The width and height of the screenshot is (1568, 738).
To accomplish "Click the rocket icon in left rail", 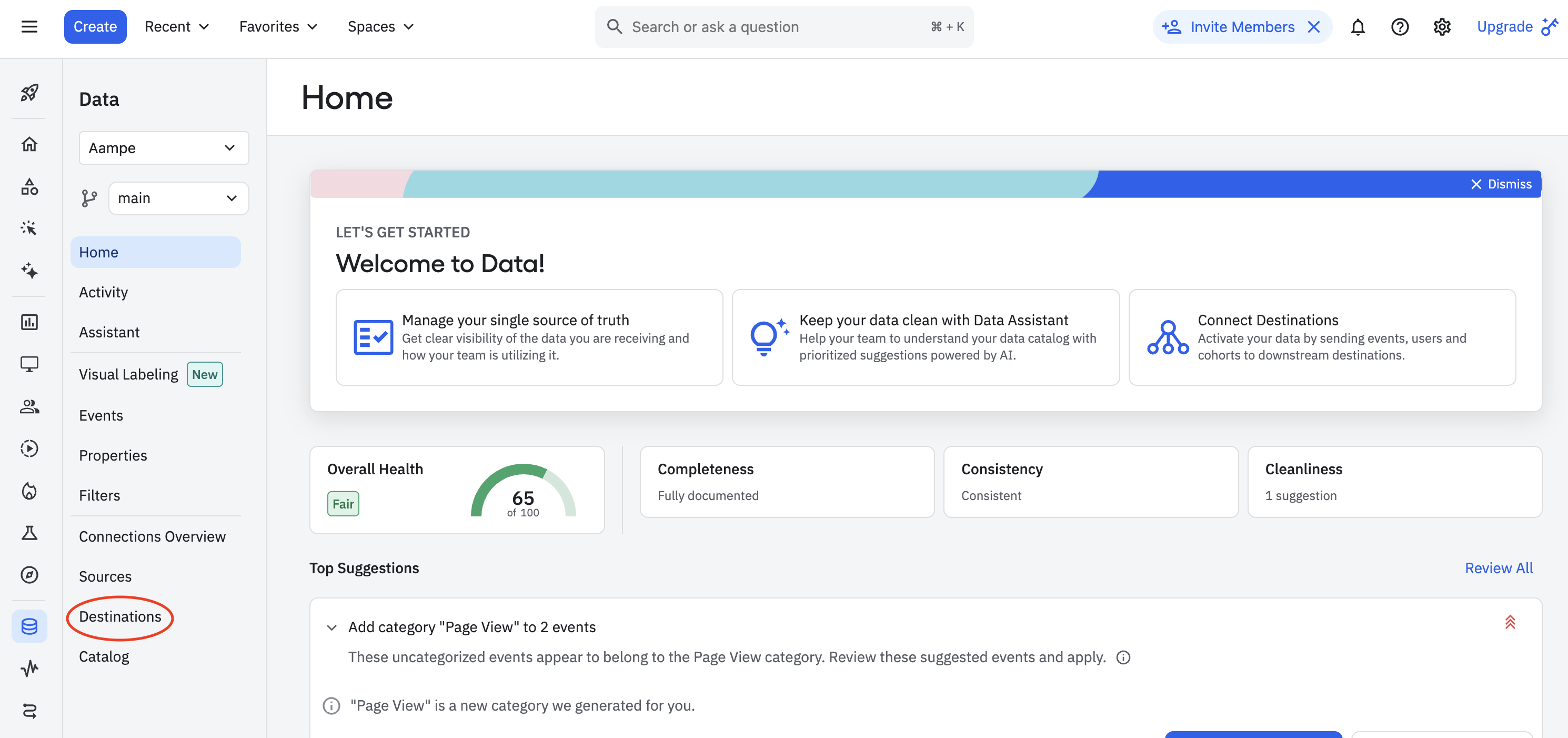I will 29,93.
